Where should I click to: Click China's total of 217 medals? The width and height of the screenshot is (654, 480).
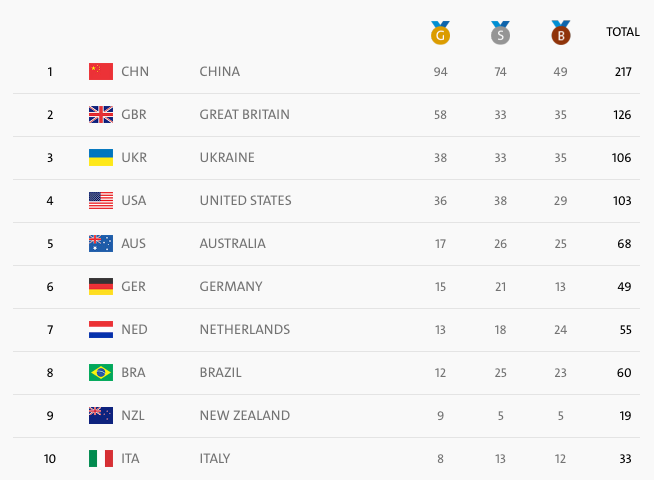tap(622, 71)
